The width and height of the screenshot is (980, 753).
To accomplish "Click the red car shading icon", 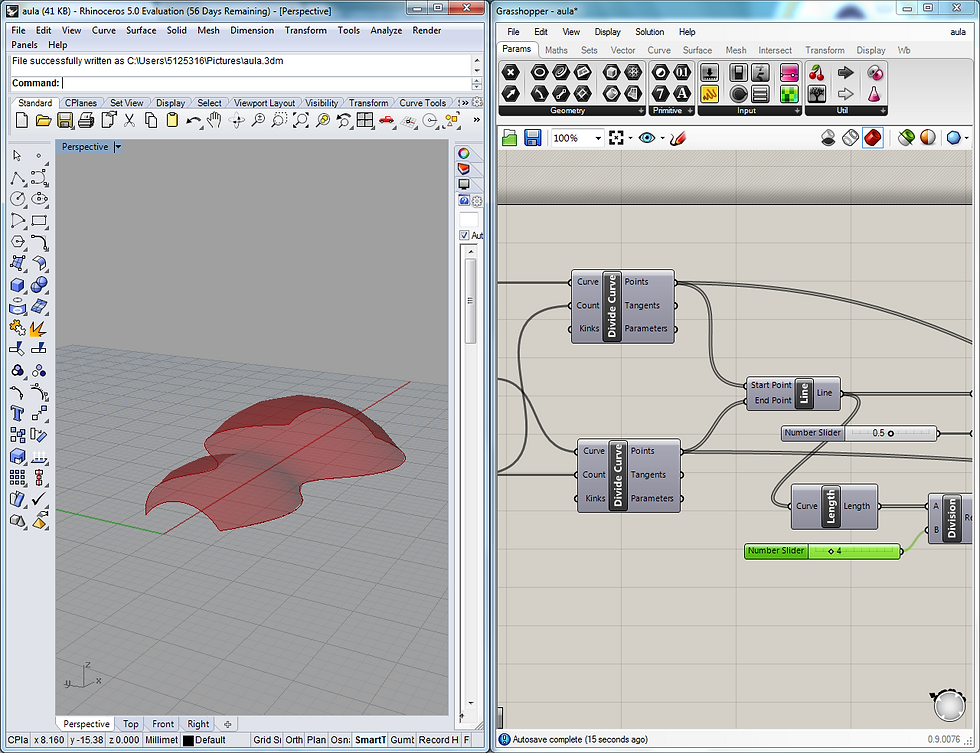I will click(x=387, y=121).
